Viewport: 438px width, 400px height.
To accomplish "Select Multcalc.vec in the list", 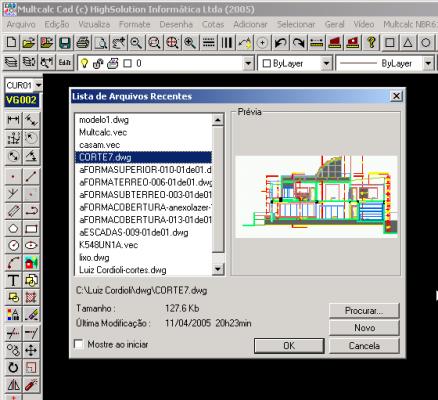I will point(144,132).
